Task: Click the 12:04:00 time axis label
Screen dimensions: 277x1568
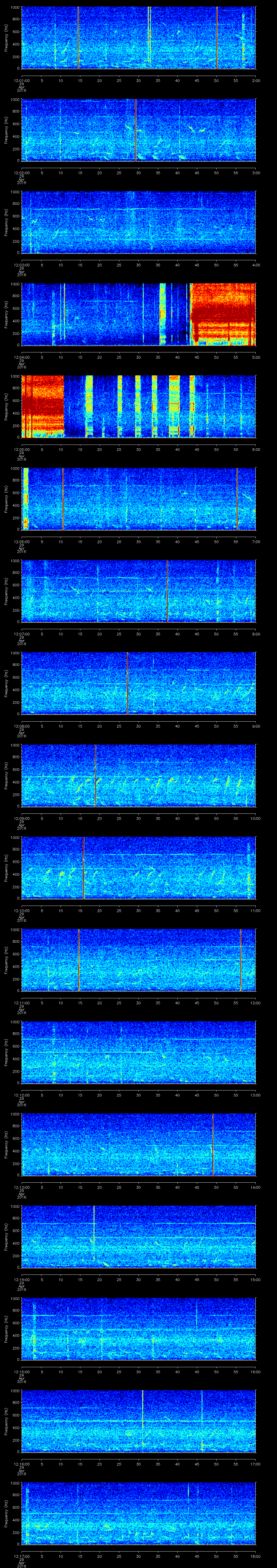Action: 21,357
